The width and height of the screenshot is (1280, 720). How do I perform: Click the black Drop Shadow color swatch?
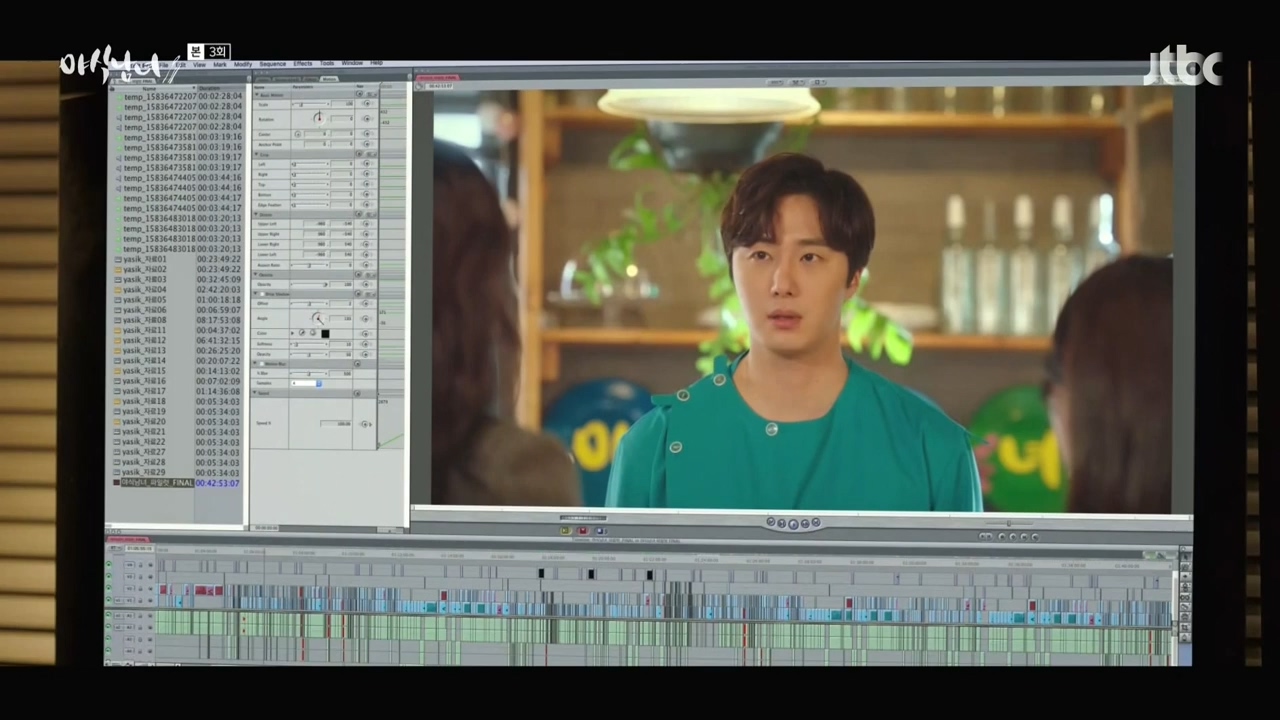tap(324, 333)
